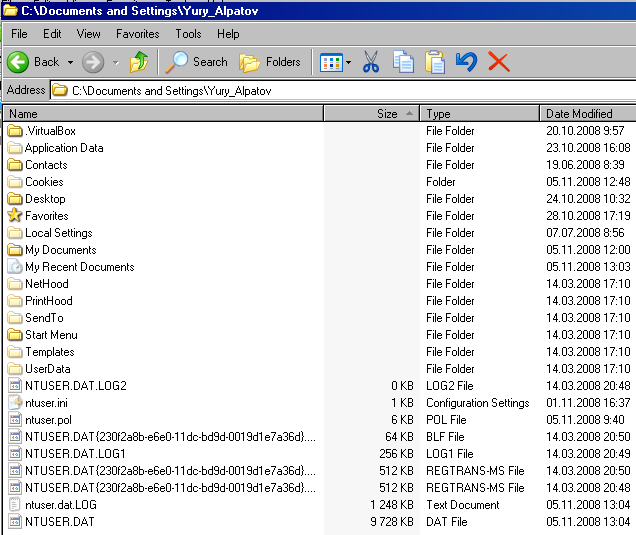Go up one folder level
The height and width of the screenshot is (535, 636).
[139, 62]
